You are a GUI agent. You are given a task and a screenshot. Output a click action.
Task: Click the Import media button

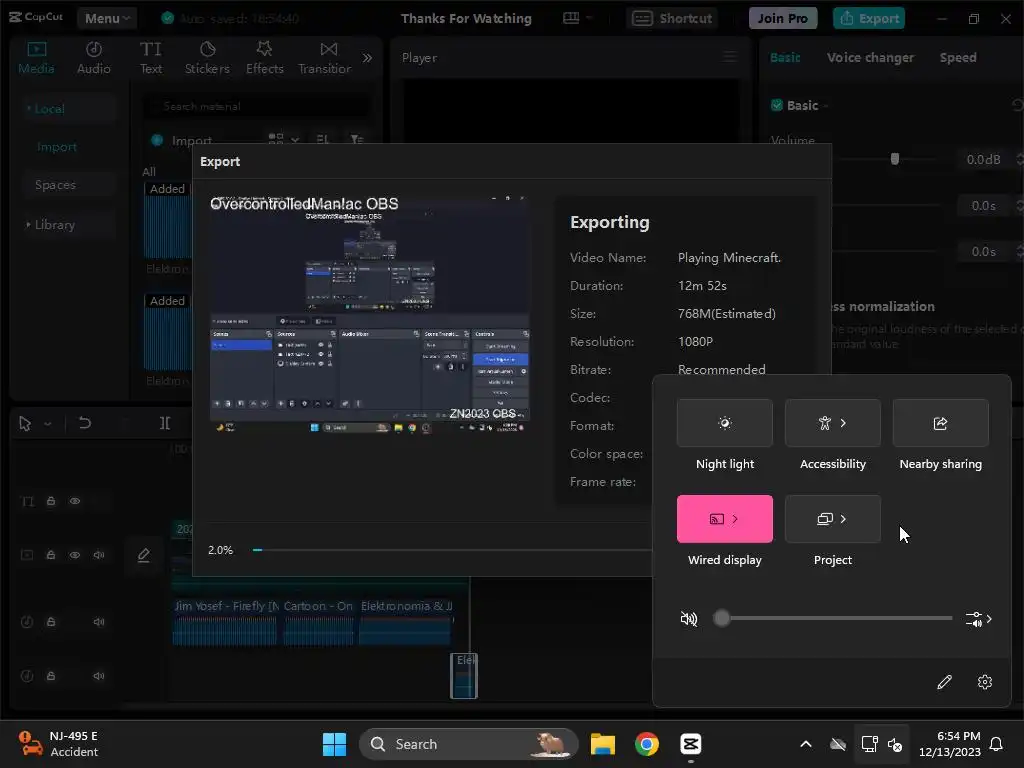(x=182, y=140)
